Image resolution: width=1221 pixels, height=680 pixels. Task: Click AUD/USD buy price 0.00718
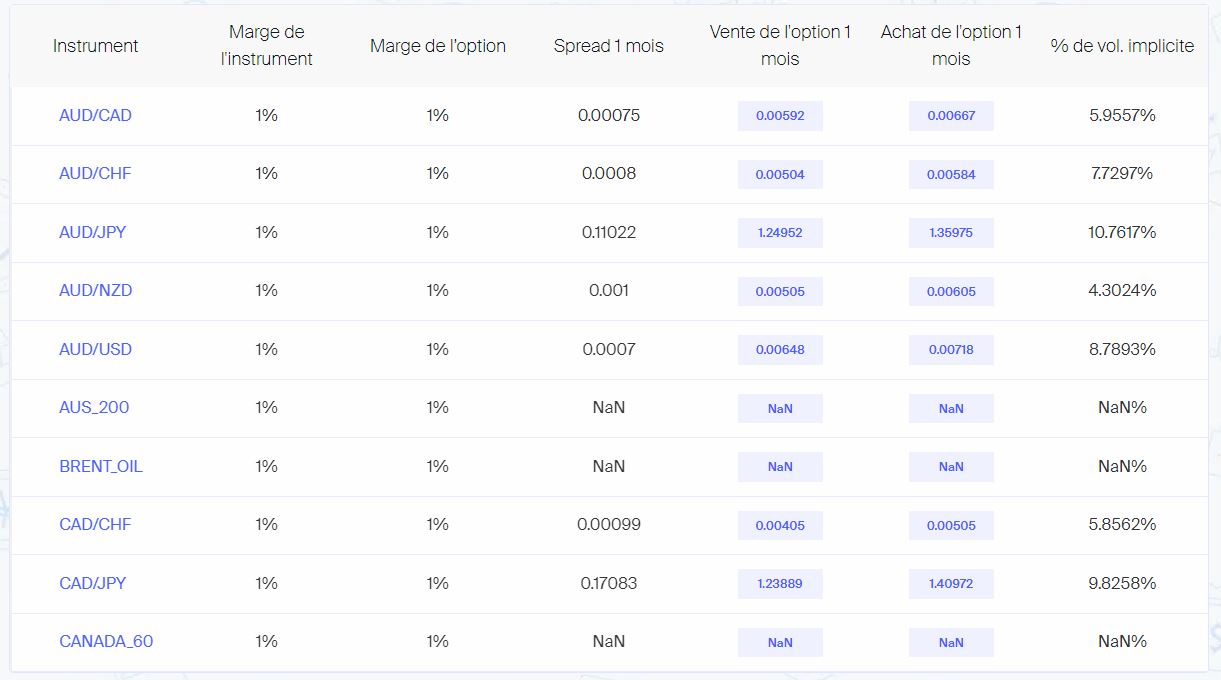point(951,350)
